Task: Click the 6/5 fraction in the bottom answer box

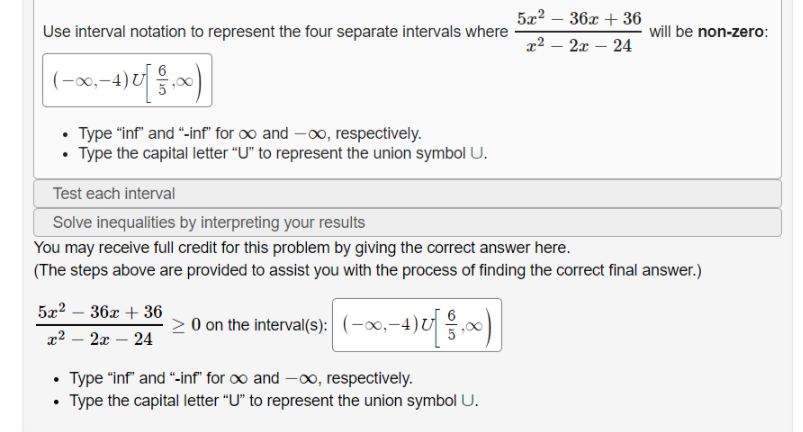Action: pyautogui.click(x=452, y=324)
